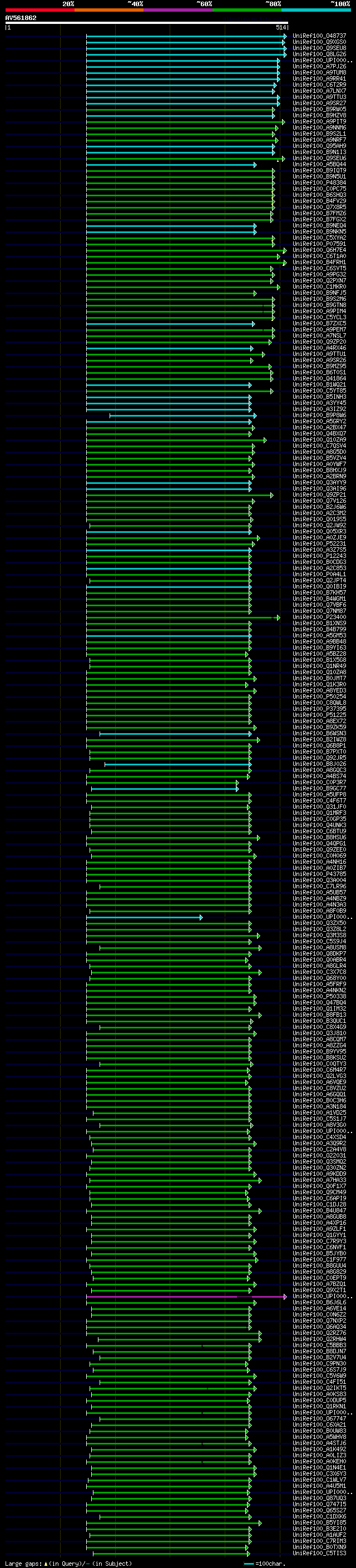Click the green alignment bar for UniRef100_P48384

coord(180,183)
